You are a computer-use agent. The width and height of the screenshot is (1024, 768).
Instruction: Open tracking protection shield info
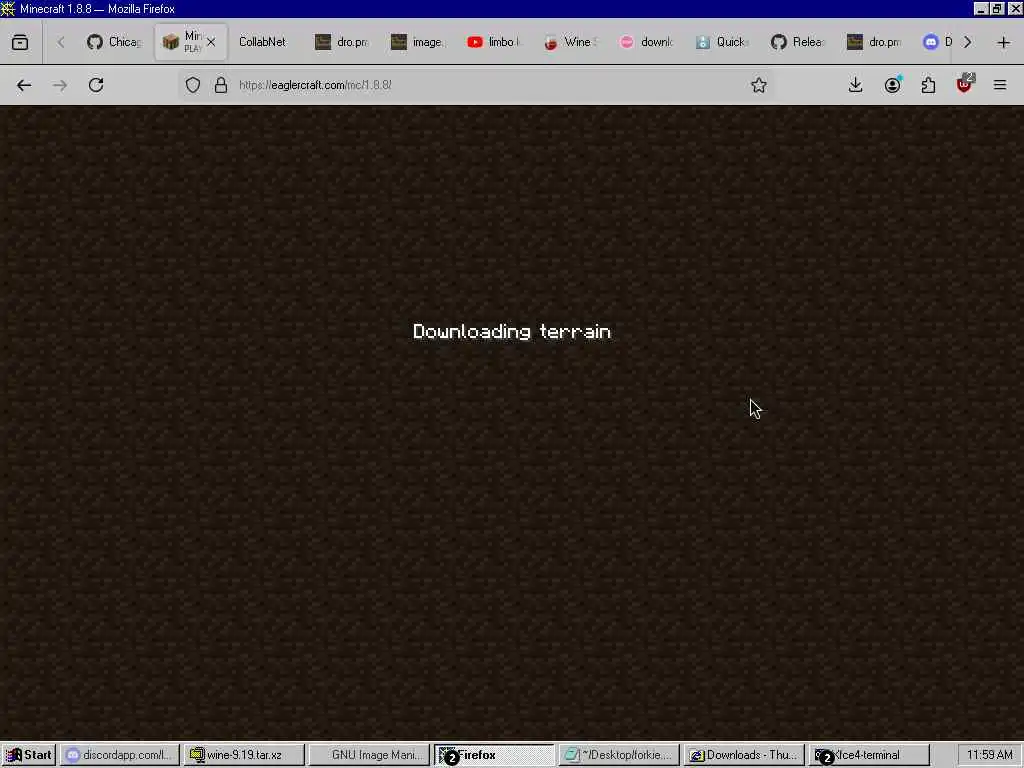[193, 85]
